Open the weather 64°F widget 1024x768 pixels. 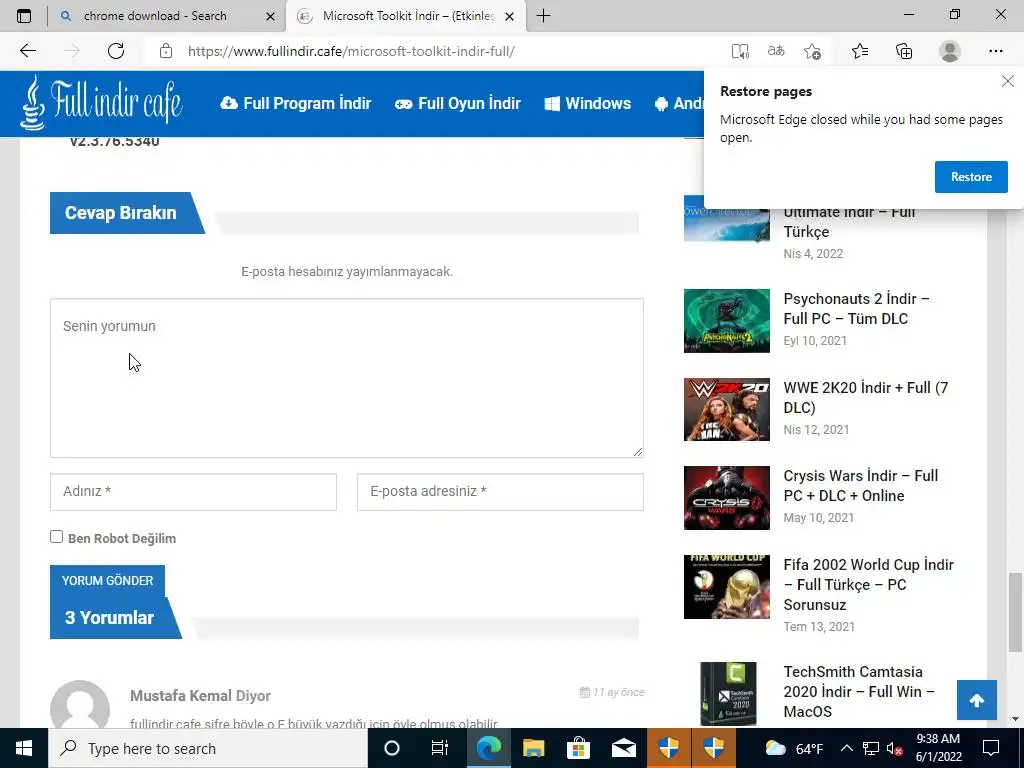coord(793,748)
